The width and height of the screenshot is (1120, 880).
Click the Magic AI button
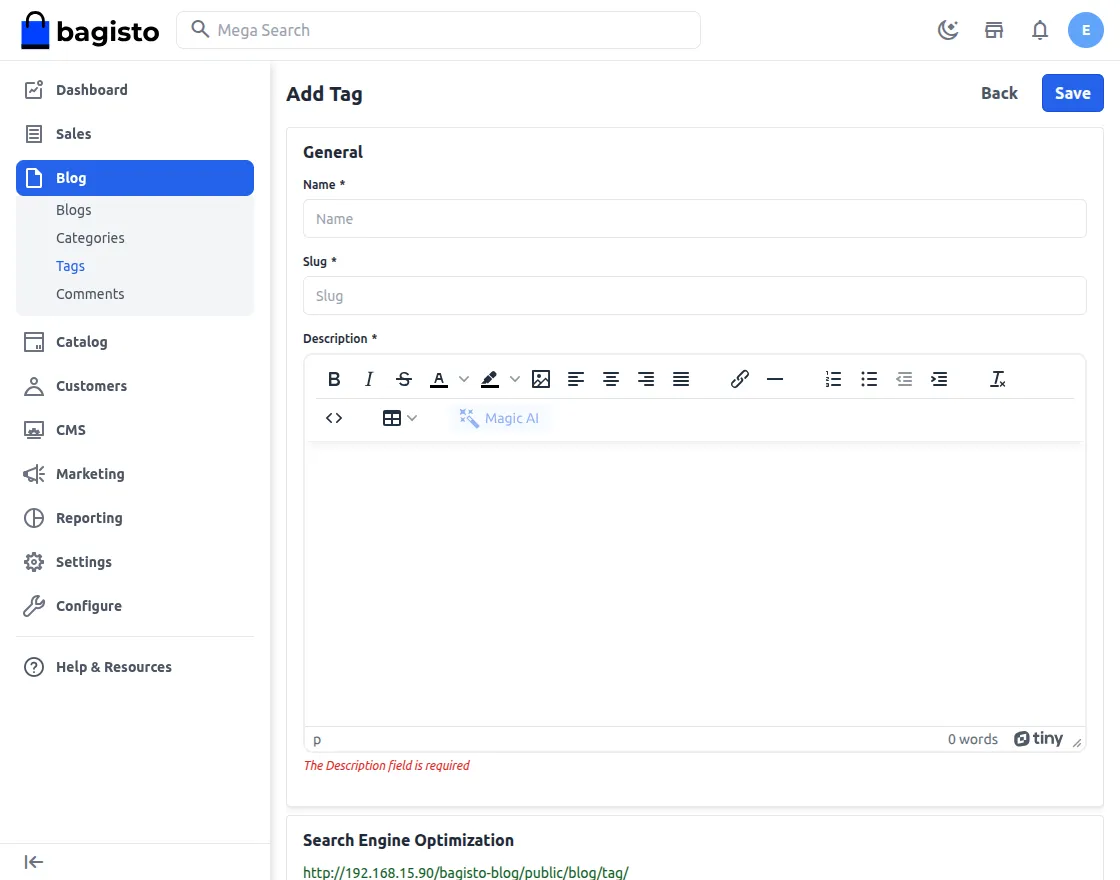coord(499,419)
